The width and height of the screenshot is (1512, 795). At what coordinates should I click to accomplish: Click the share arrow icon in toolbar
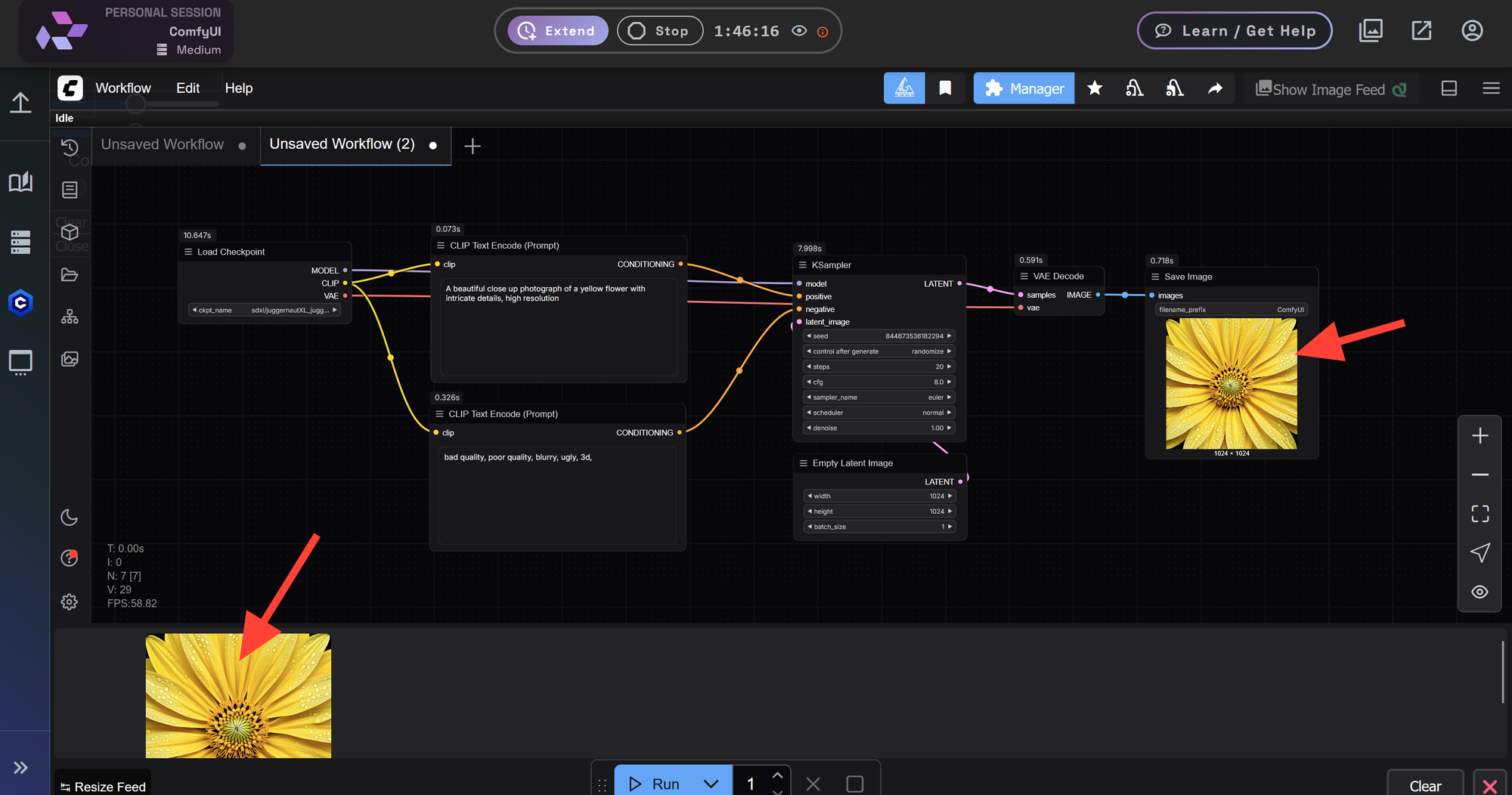(x=1215, y=88)
